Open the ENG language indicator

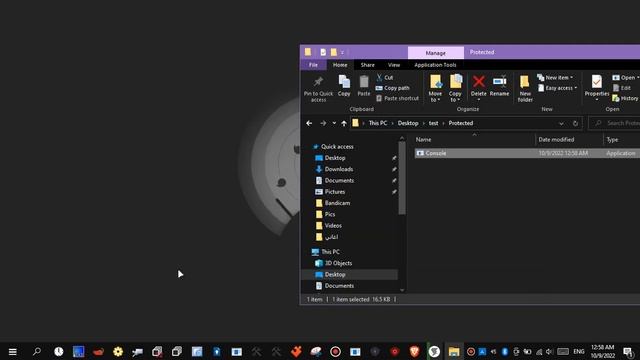point(579,351)
